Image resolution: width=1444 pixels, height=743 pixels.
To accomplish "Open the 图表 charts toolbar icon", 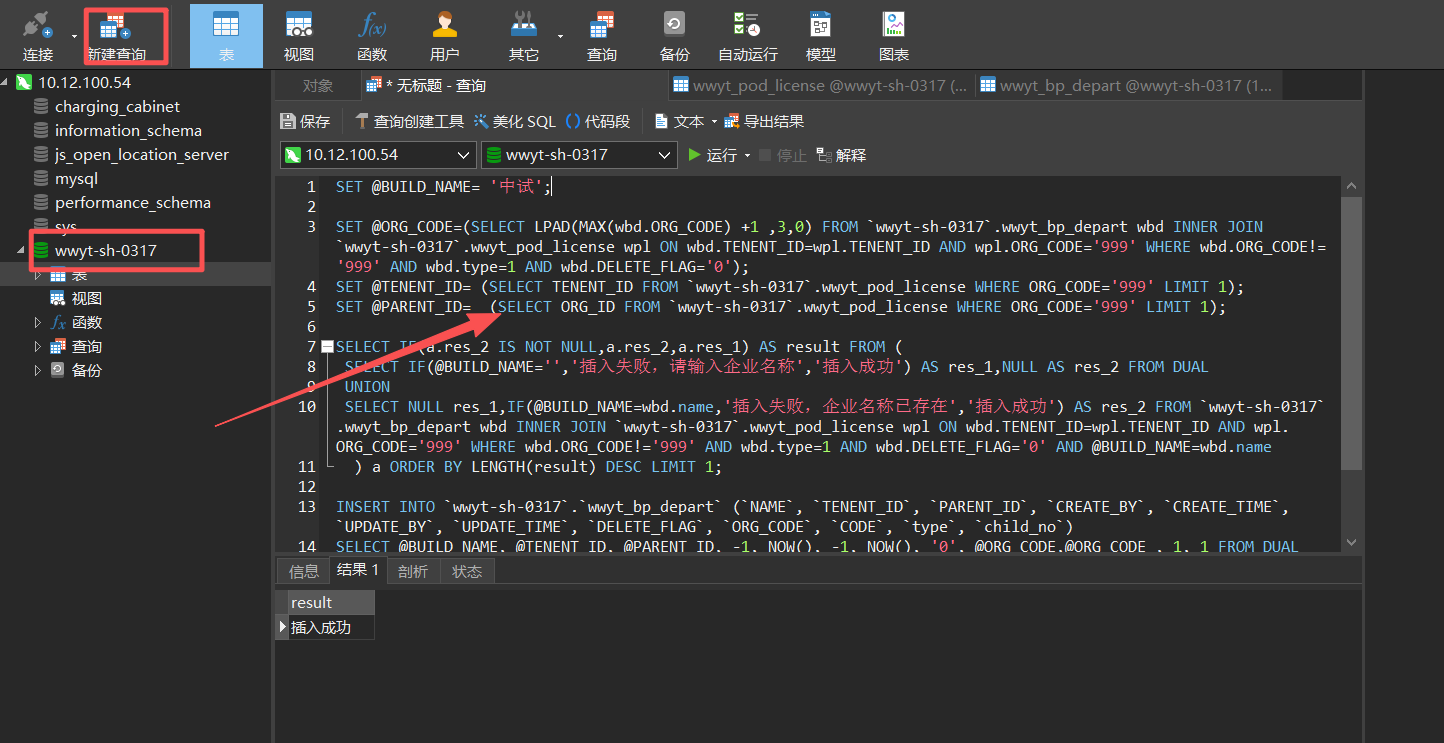I will point(893,35).
